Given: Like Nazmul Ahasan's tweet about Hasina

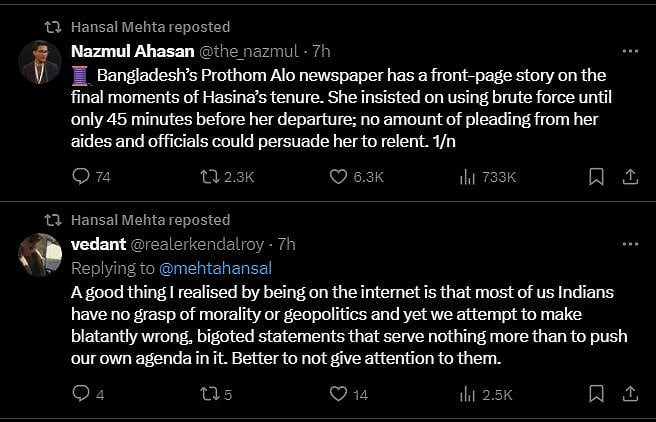Looking at the screenshot, I should pyautogui.click(x=339, y=177).
